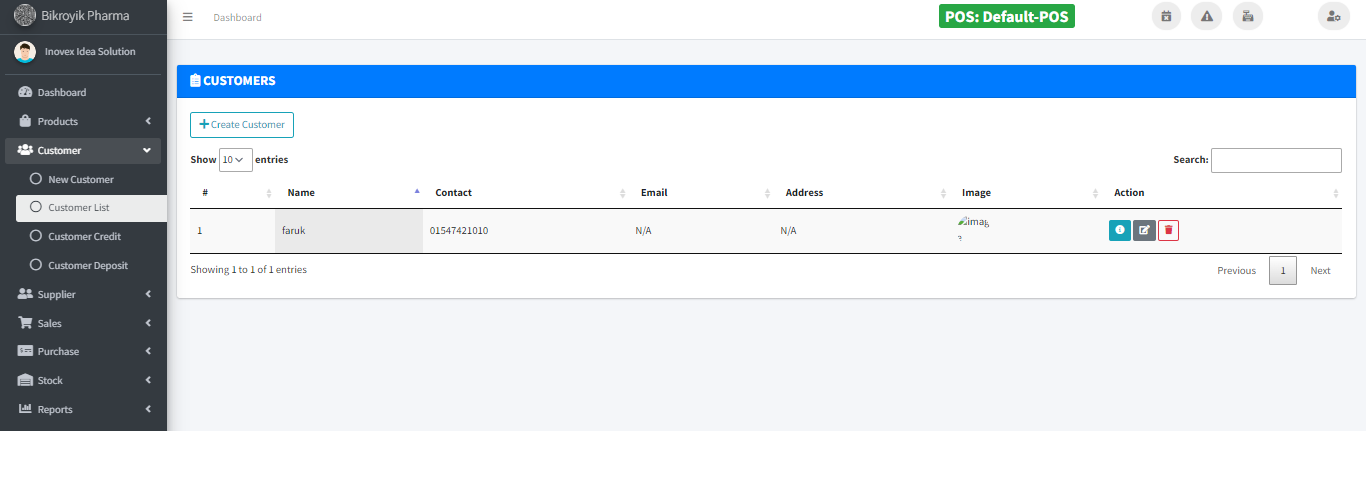Open the Show entries count dropdown
1366x483 pixels.
[x=235, y=160]
